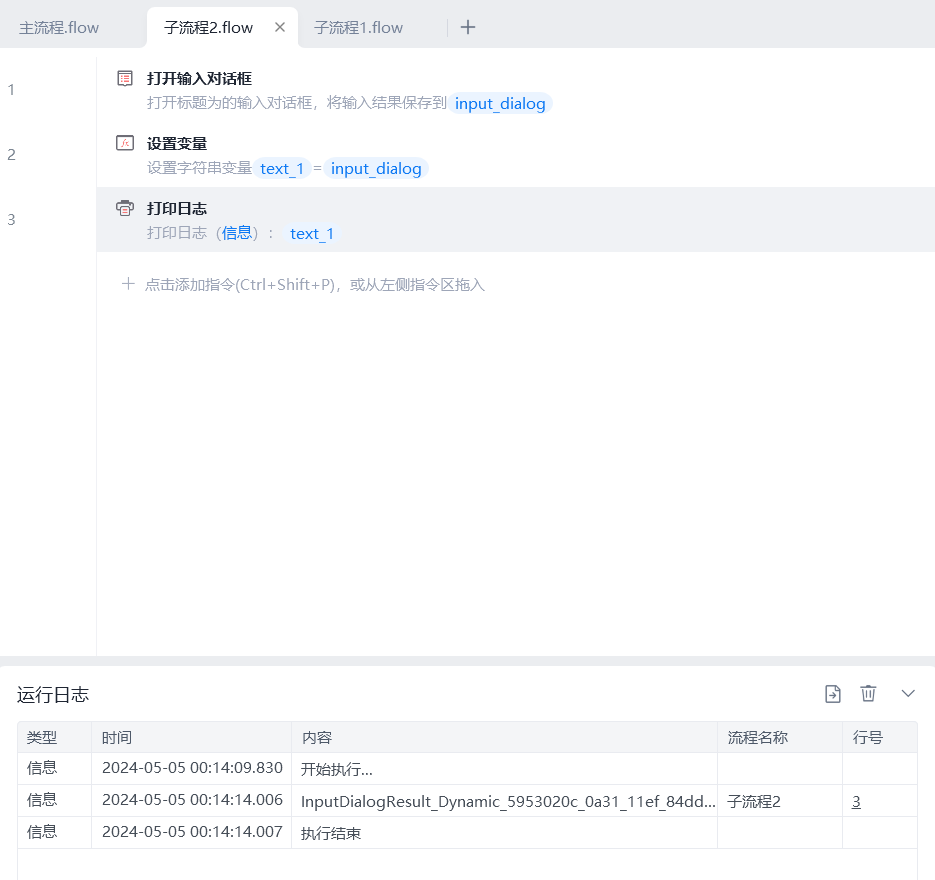Click the text_1 variable in set variable step
The image size is (935, 880).
coord(281,169)
